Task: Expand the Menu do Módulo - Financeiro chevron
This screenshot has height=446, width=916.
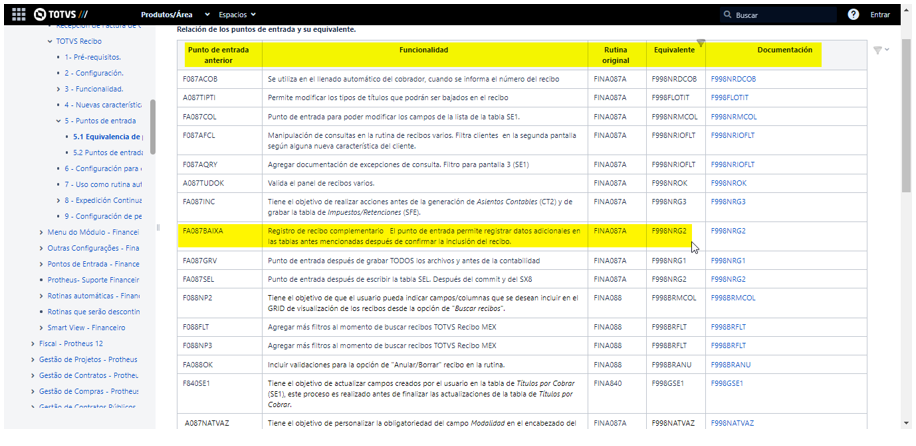Action: [41, 232]
